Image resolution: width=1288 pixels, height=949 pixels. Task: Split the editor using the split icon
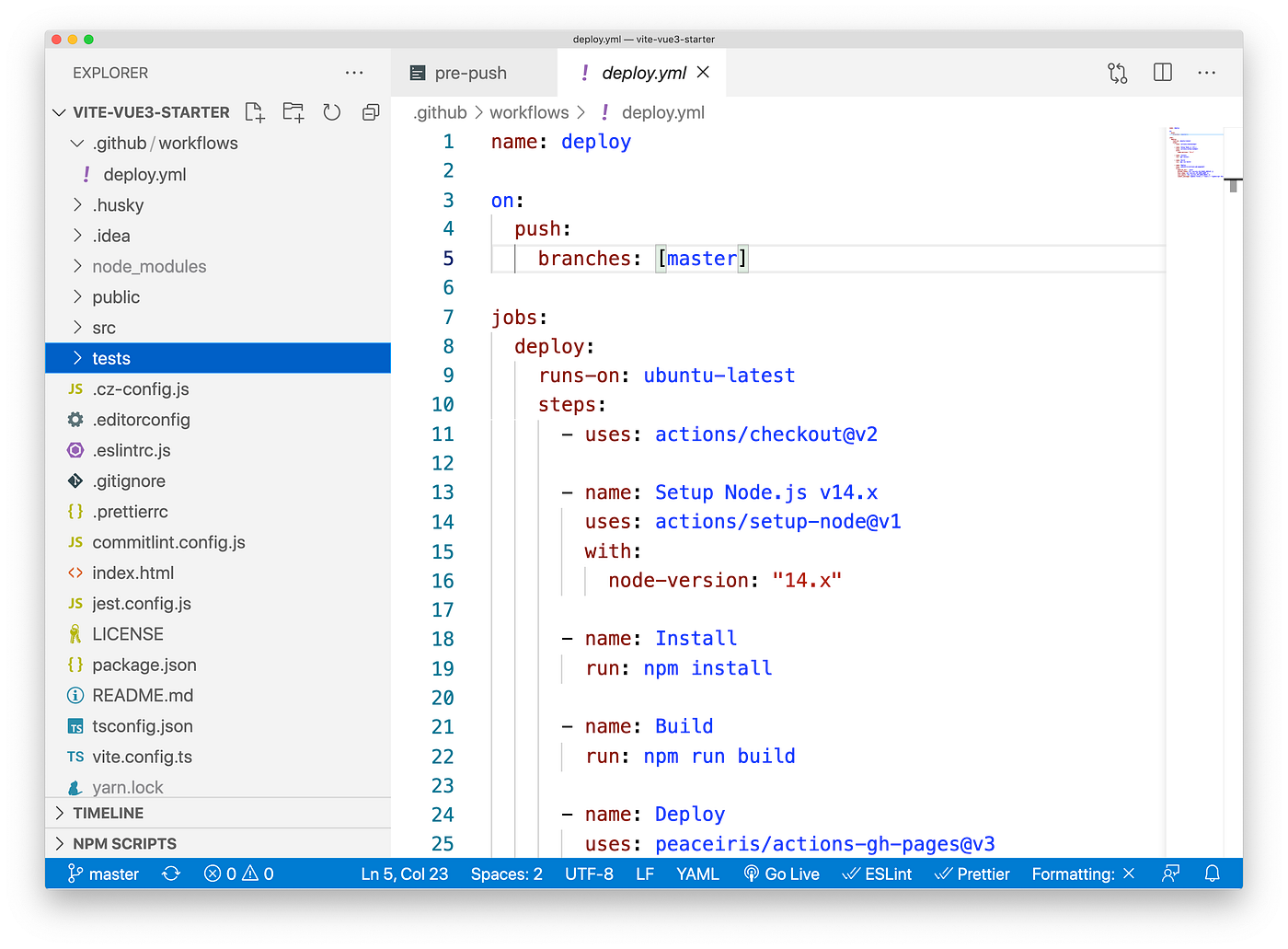pyautogui.click(x=1162, y=72)
